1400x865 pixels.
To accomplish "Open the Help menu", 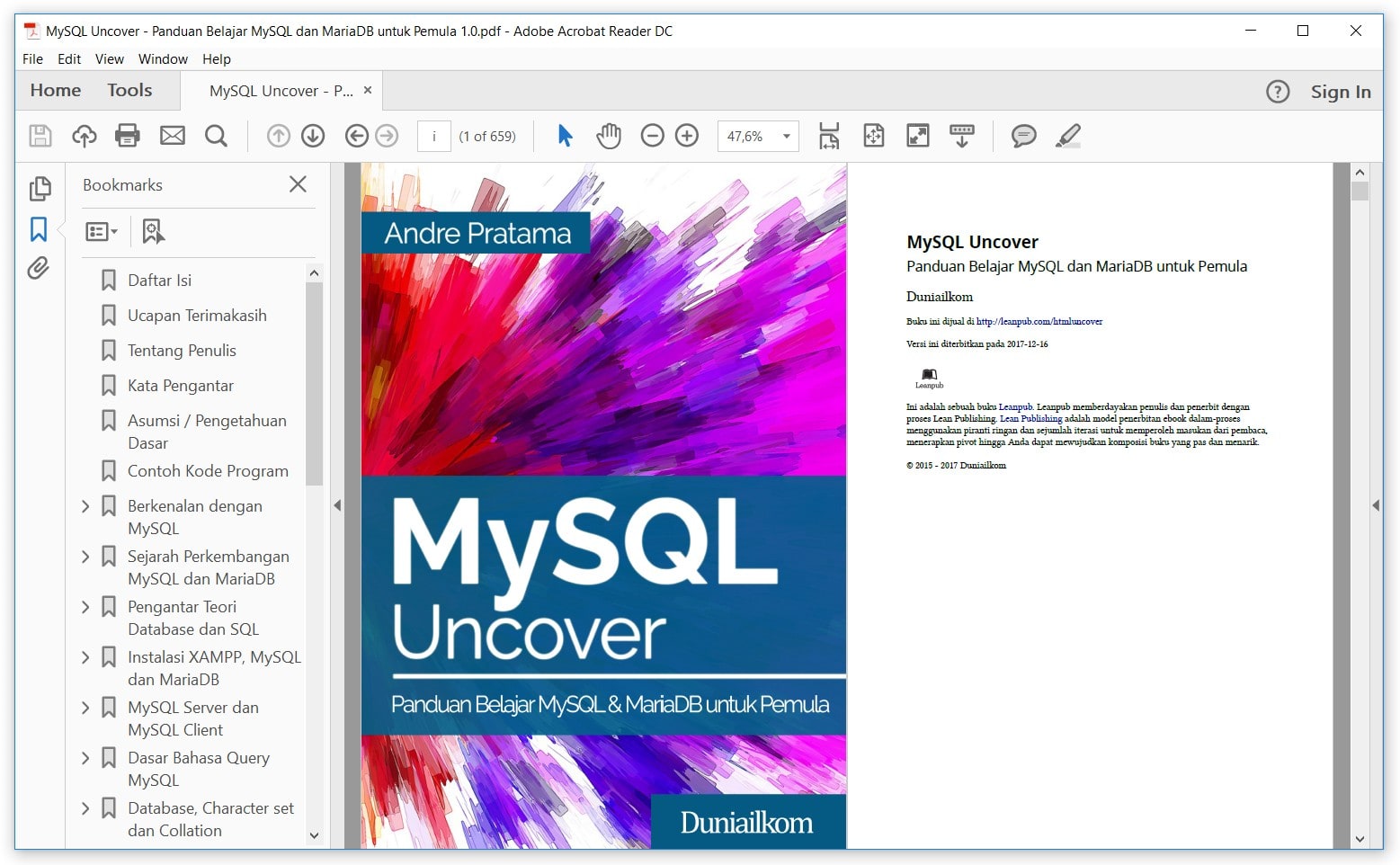I will 217,59.
